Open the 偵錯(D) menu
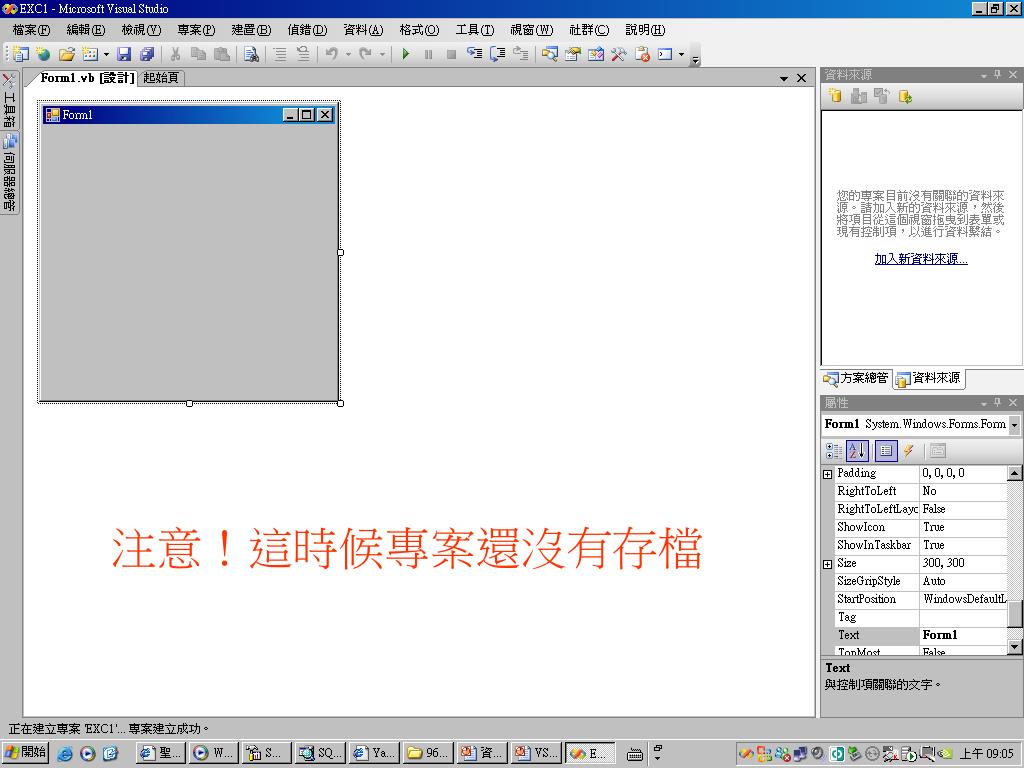The image size is (1024, 768). point(307,30)
